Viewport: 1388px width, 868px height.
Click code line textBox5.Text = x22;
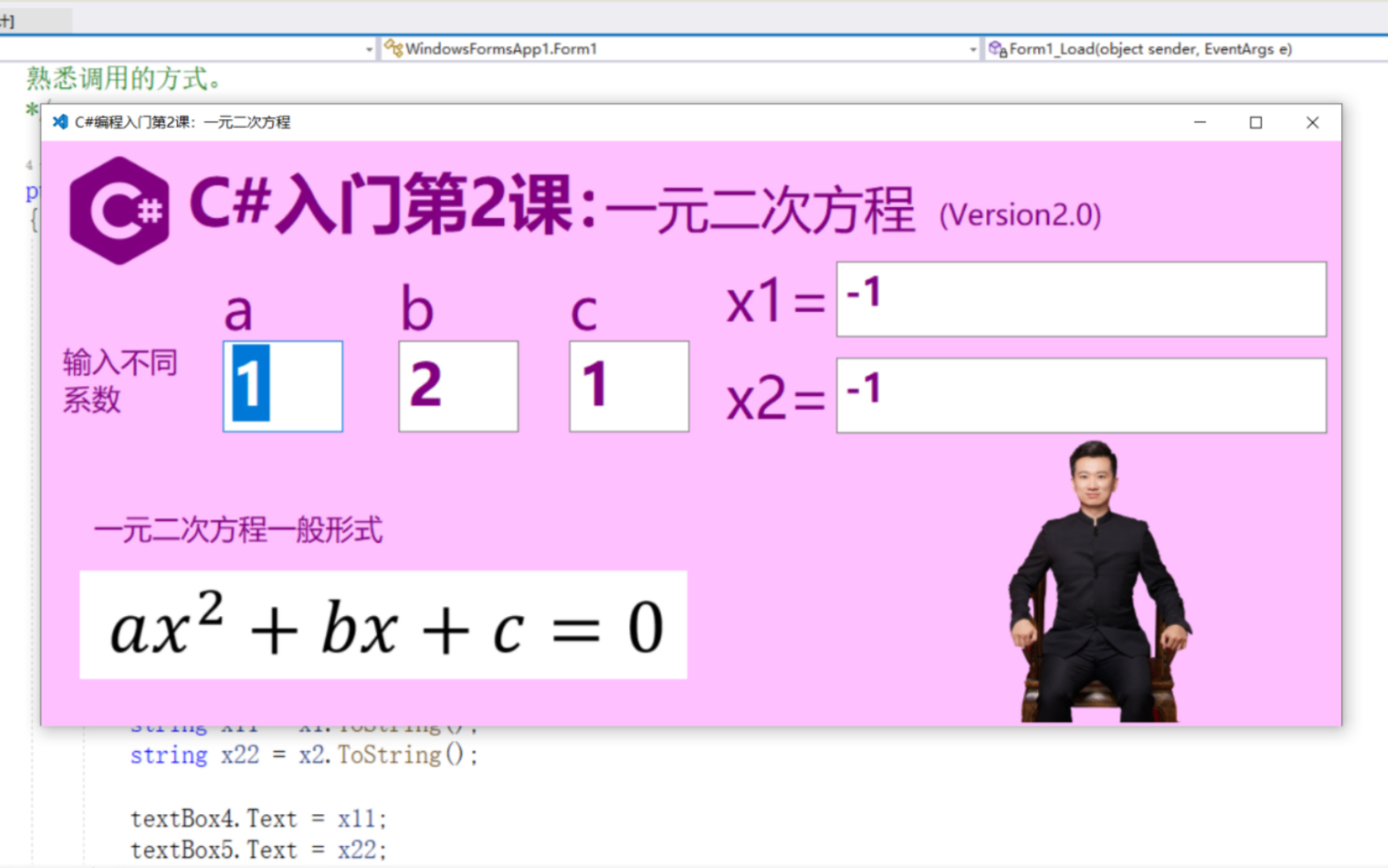(x=258, y=850)
